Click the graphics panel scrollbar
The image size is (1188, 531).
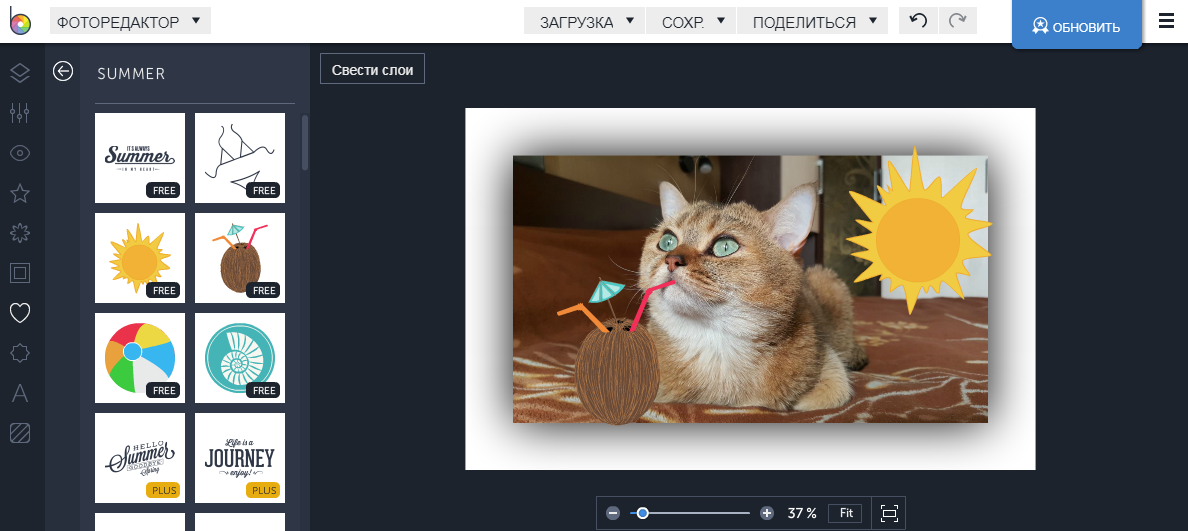click(305, 142)
